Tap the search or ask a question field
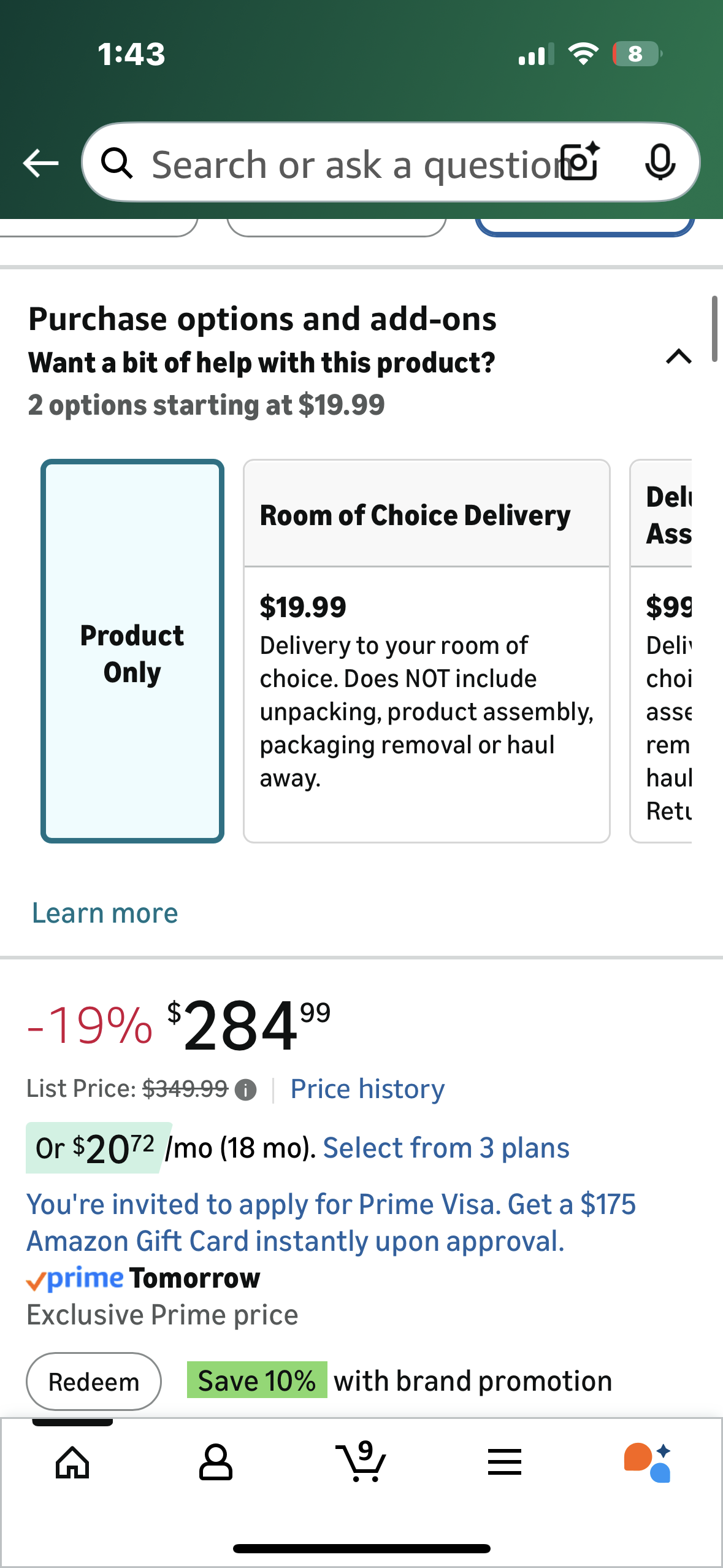The height and width of the screenshot is (1568, 723). pos(350,164)
